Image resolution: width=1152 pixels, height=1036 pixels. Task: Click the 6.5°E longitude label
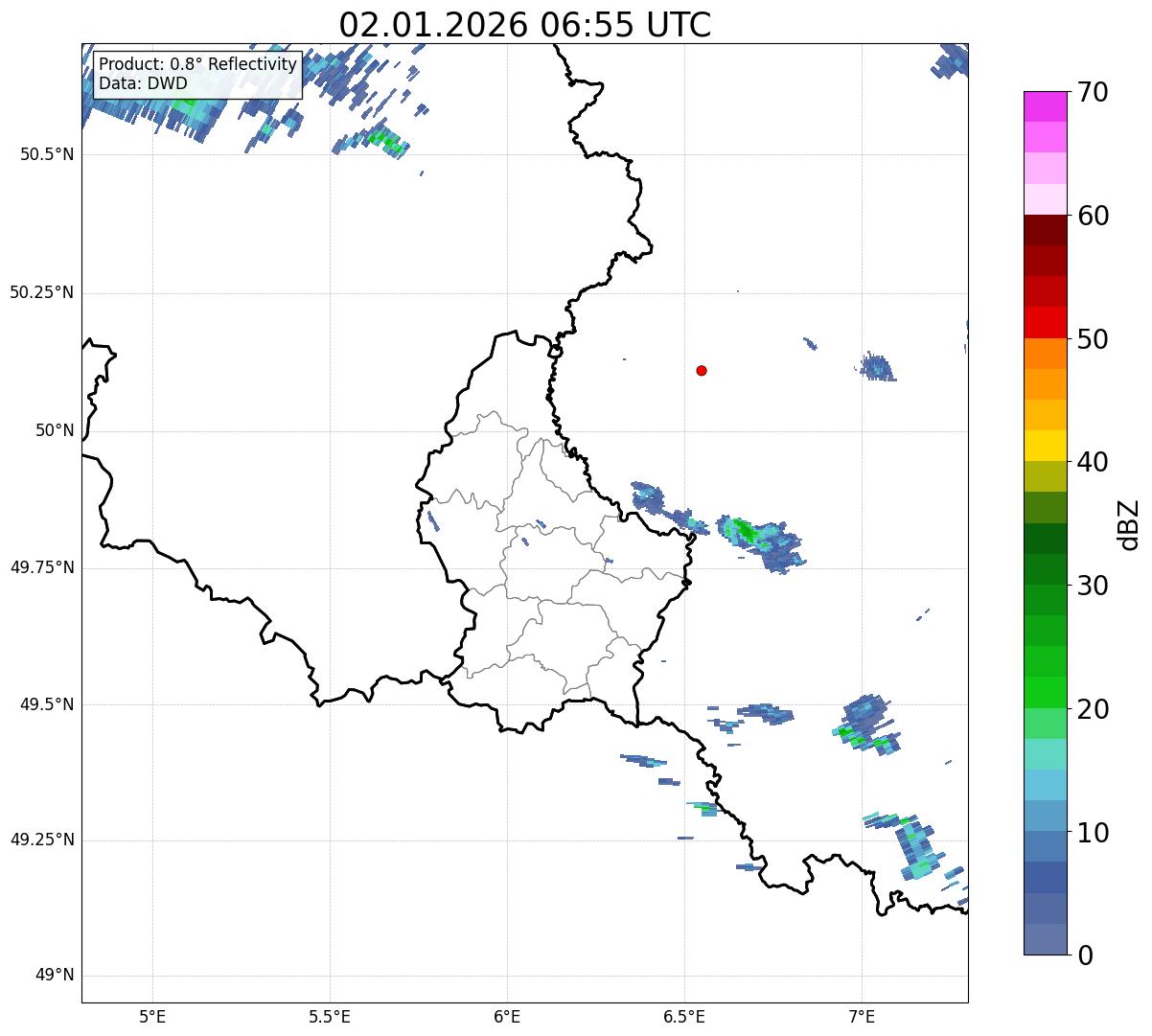click(x=684, y=1016)
